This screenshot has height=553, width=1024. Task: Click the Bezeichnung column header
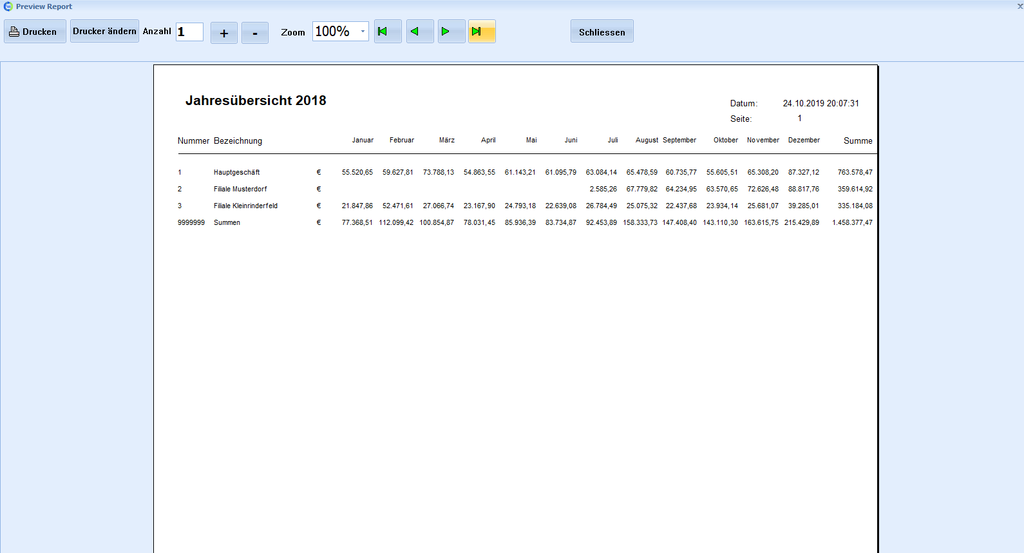tap(238, 140)
